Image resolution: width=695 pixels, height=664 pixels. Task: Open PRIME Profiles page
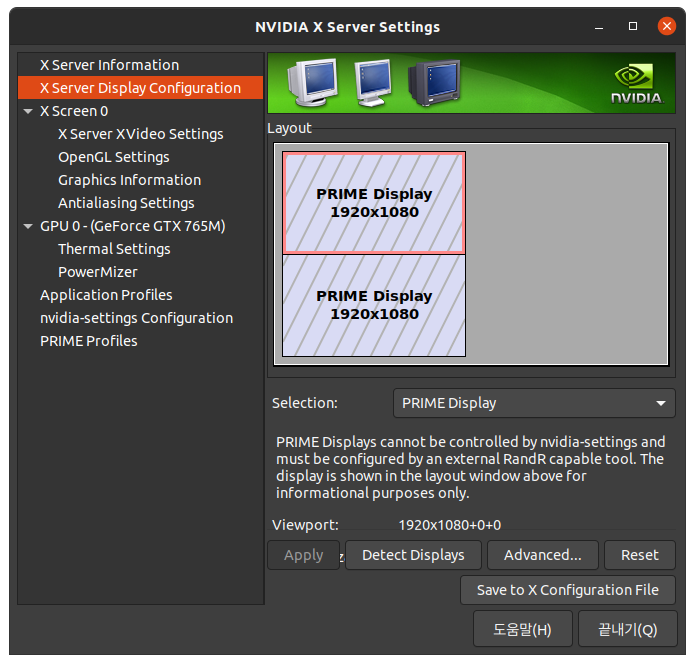[x=89, y=342]
